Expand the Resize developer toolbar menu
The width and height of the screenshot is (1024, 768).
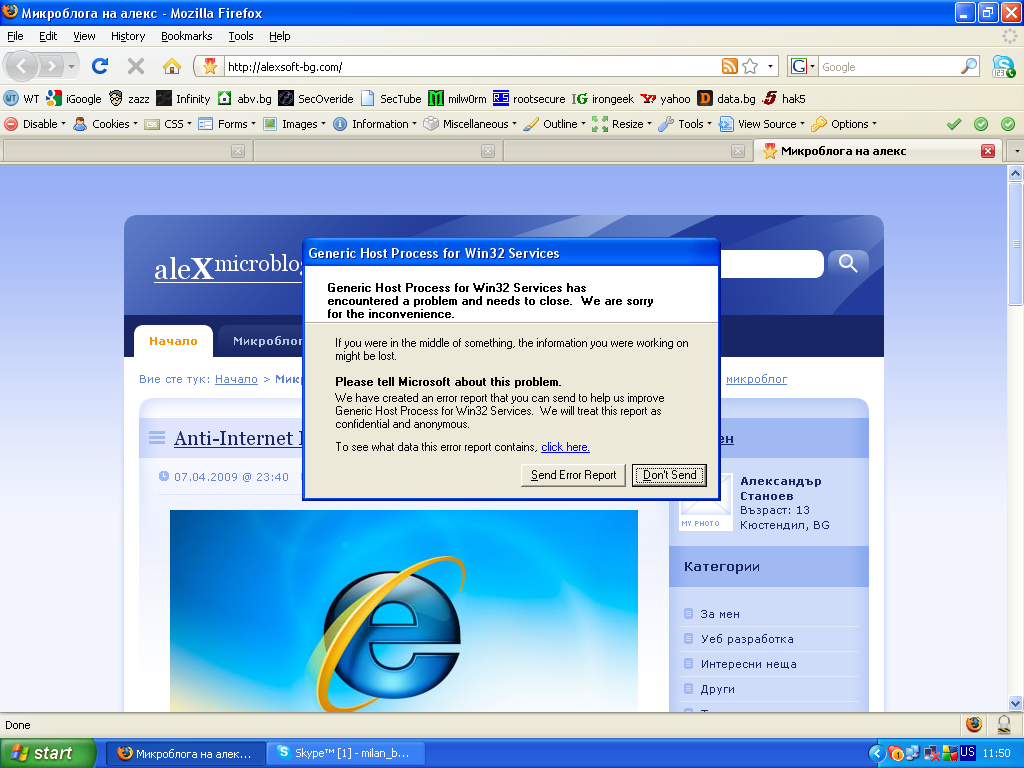click(622, 124)
